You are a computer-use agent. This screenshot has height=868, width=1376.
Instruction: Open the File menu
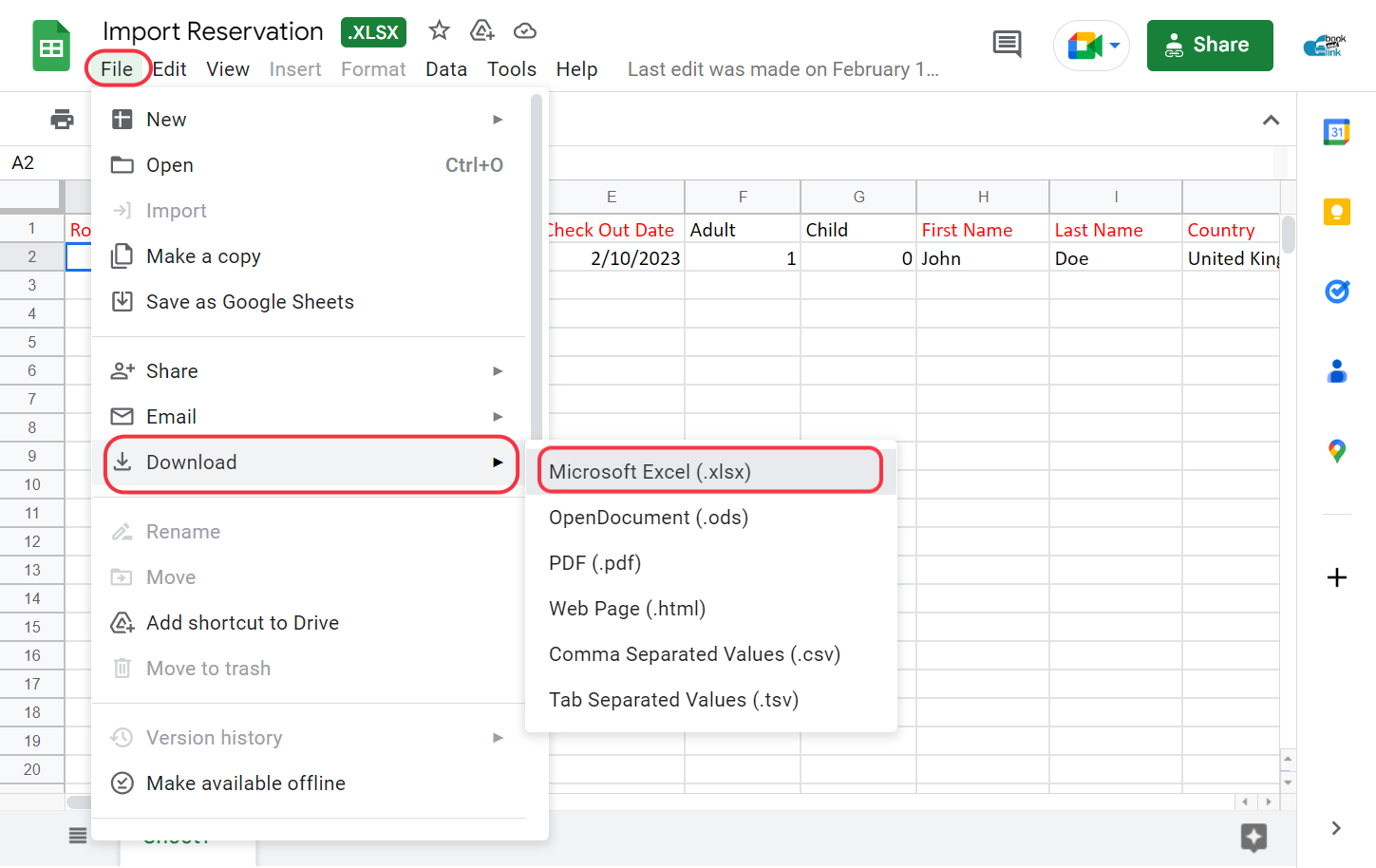click(117, 69)
